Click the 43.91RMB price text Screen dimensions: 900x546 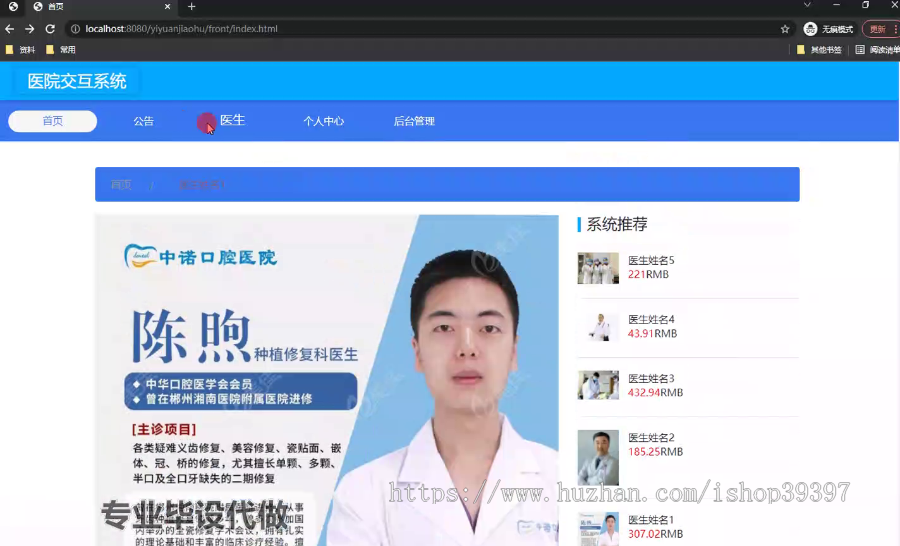click(x=652, y=334)
